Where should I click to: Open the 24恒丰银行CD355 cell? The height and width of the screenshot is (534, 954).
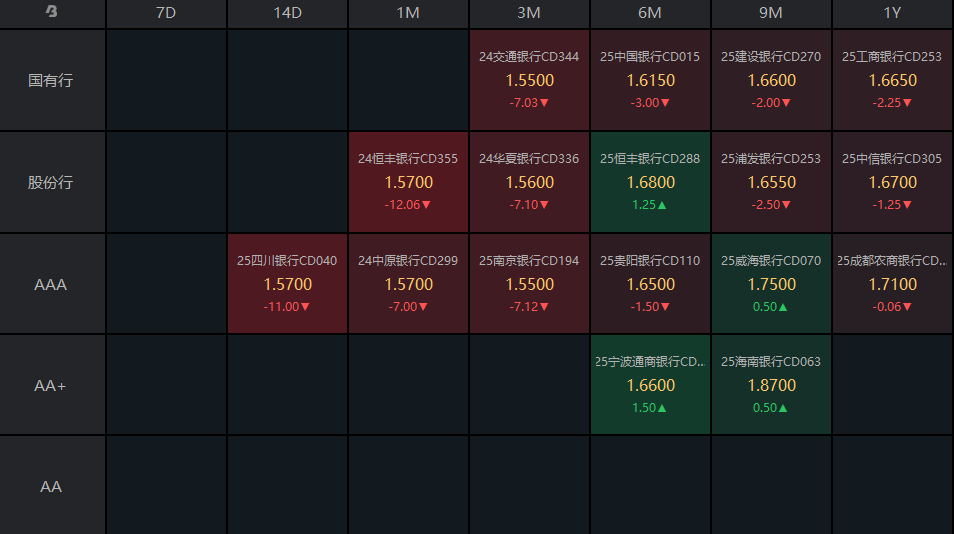408,182
